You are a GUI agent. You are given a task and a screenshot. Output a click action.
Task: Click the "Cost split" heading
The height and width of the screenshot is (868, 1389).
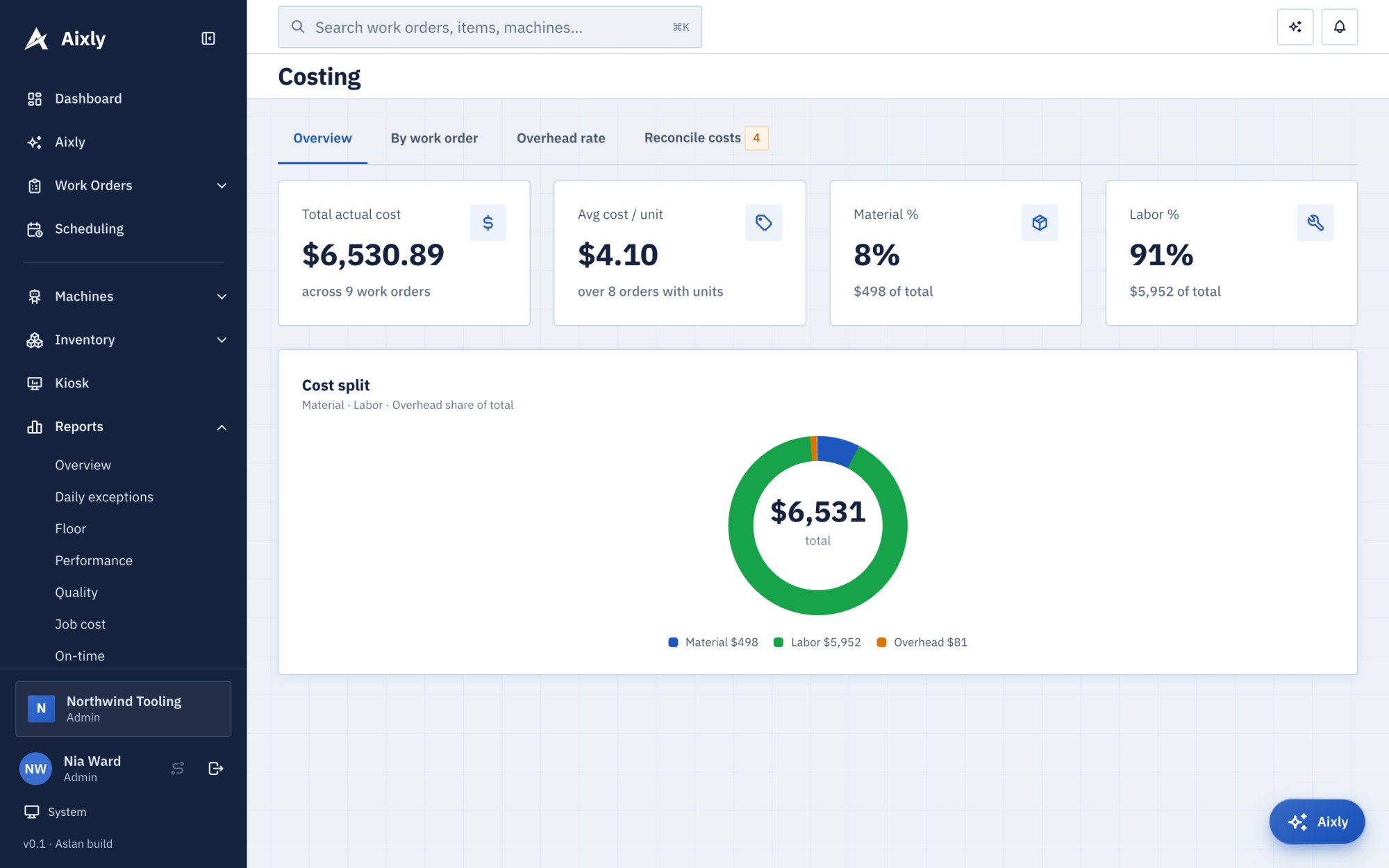[x=335, y=385]
